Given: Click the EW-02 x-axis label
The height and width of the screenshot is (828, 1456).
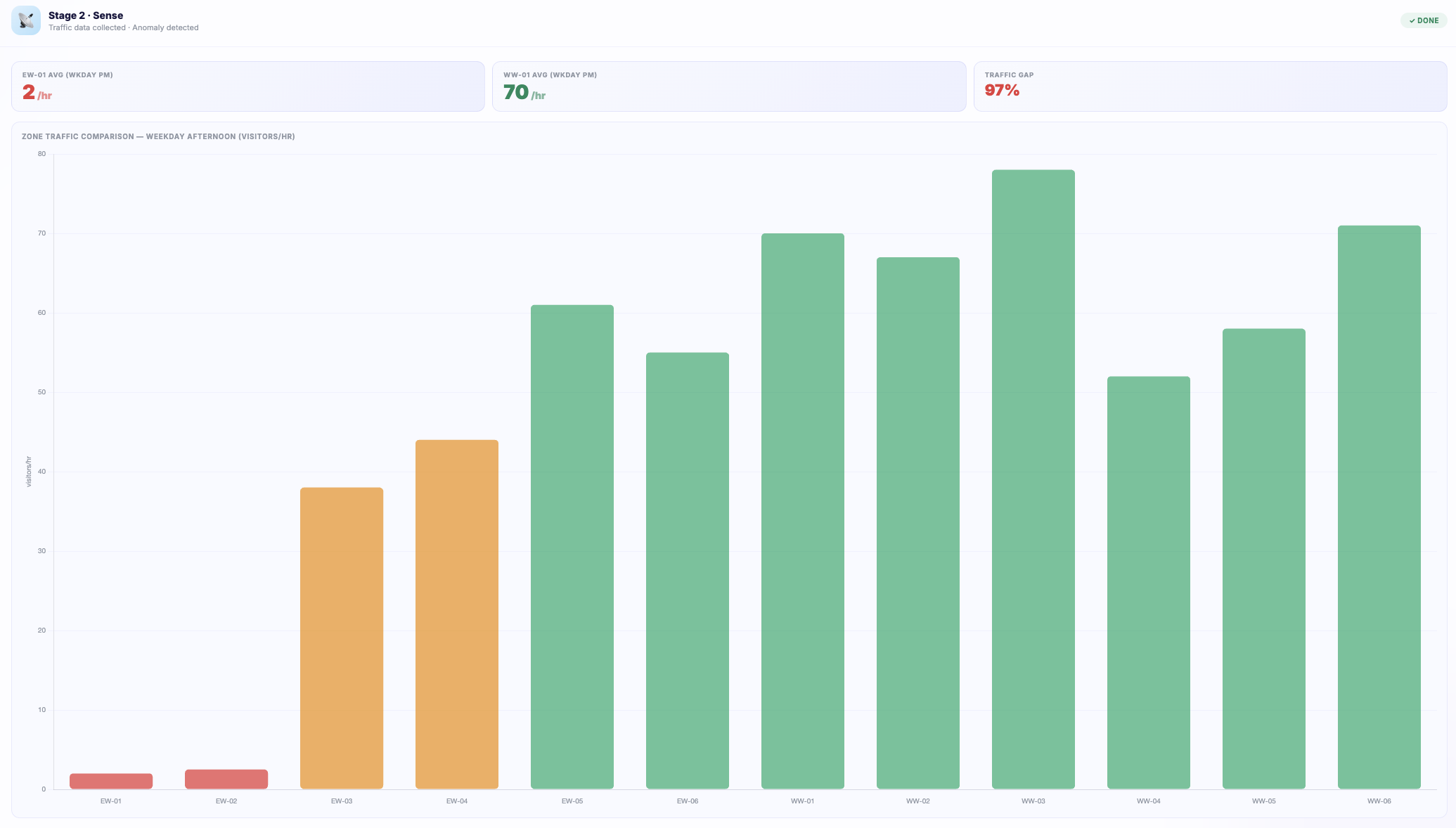Looking at the screenshot, I should pyautogui.click(x=226, y=801).
